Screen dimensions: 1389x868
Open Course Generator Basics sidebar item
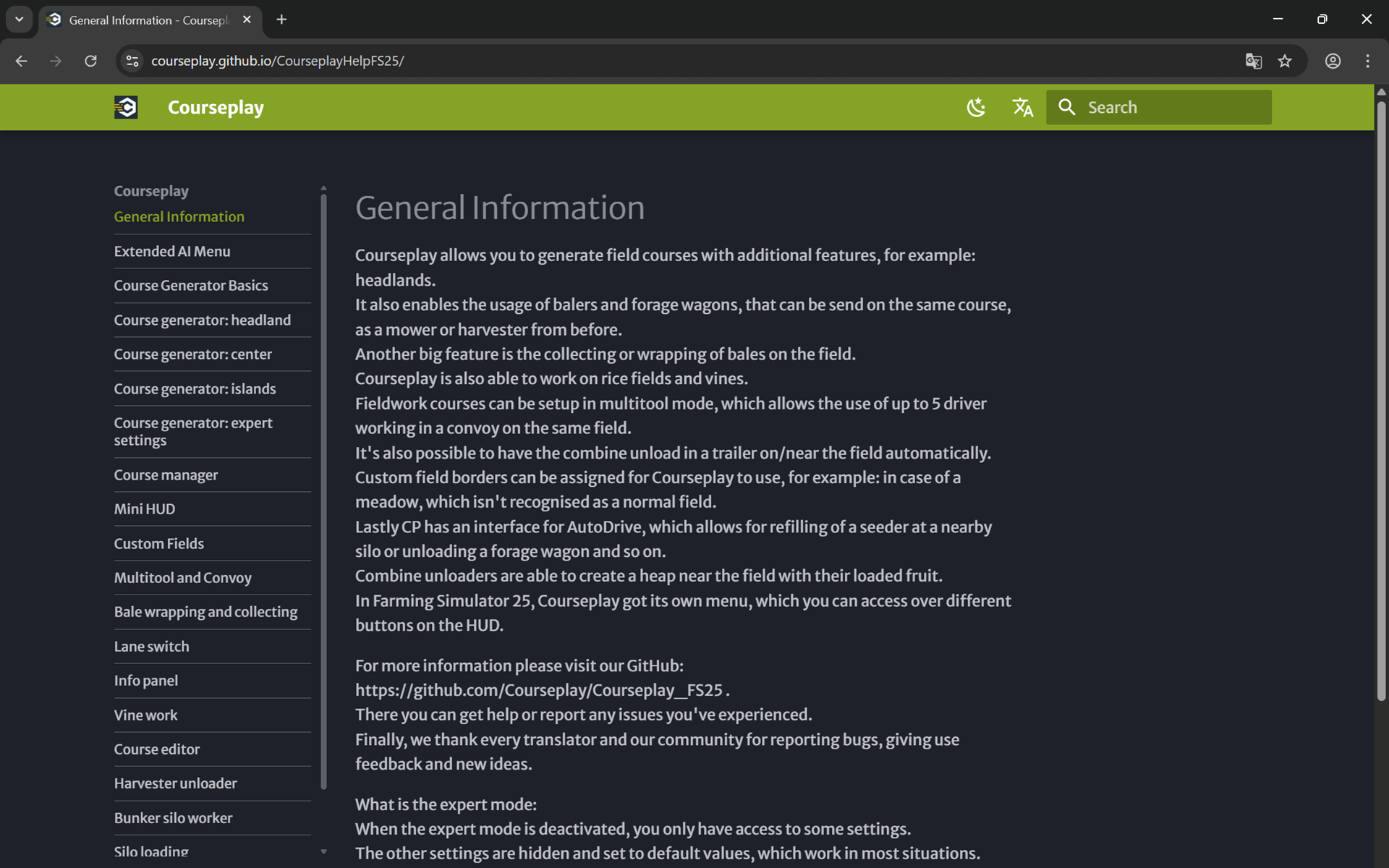(191, 285)
